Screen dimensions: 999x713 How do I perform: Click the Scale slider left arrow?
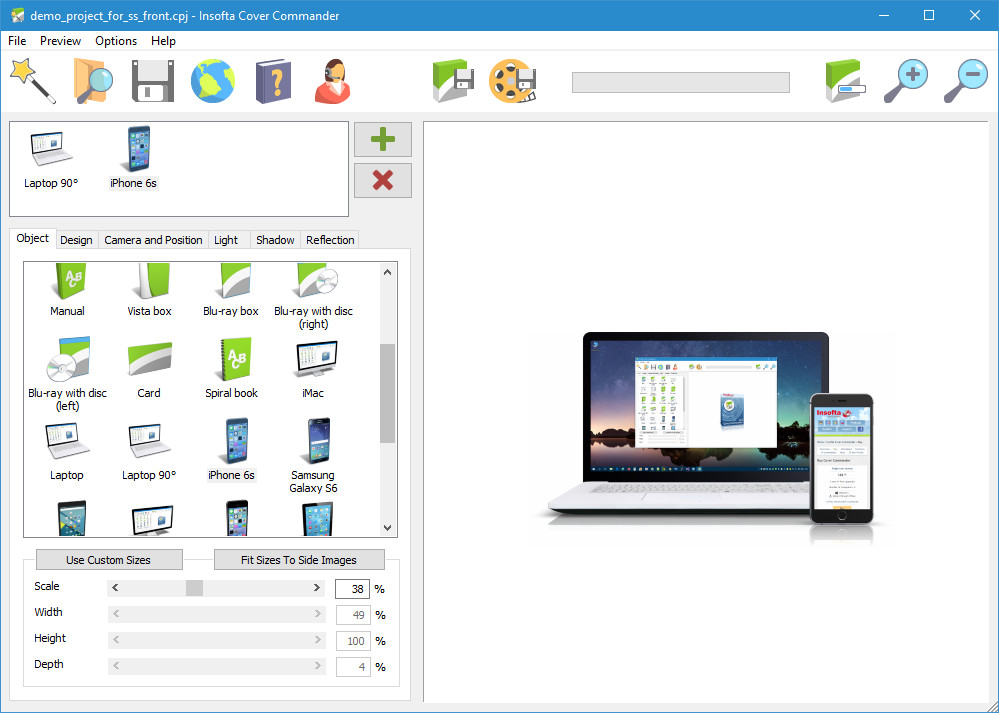pos(115,588)
